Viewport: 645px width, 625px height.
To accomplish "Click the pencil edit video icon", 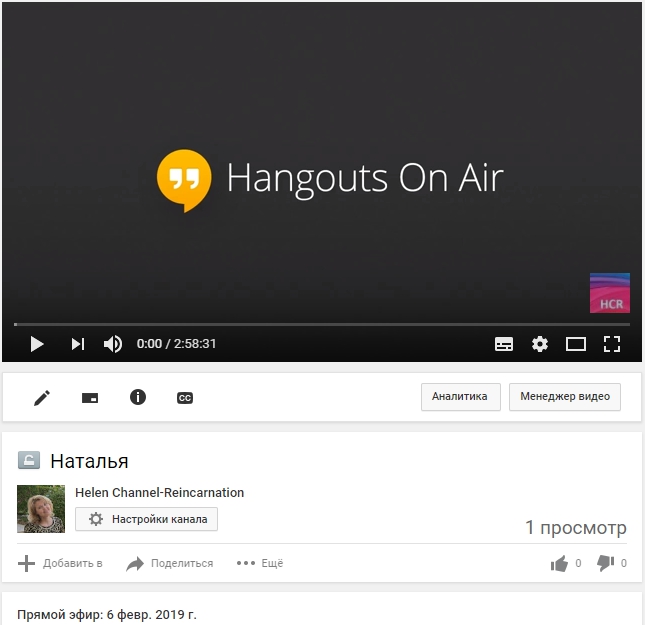I will (x=42, y=397).
